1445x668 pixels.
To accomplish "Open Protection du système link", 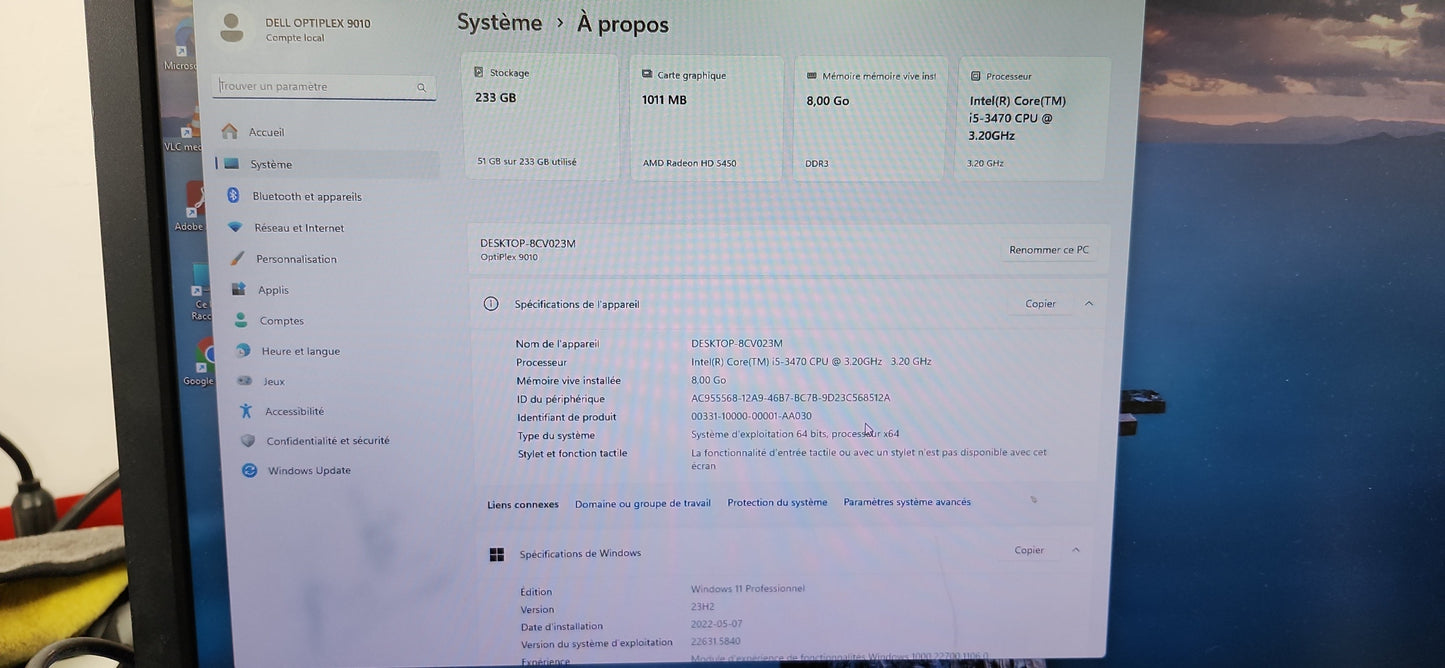I will pyautogui.click(x=777, y=502).
